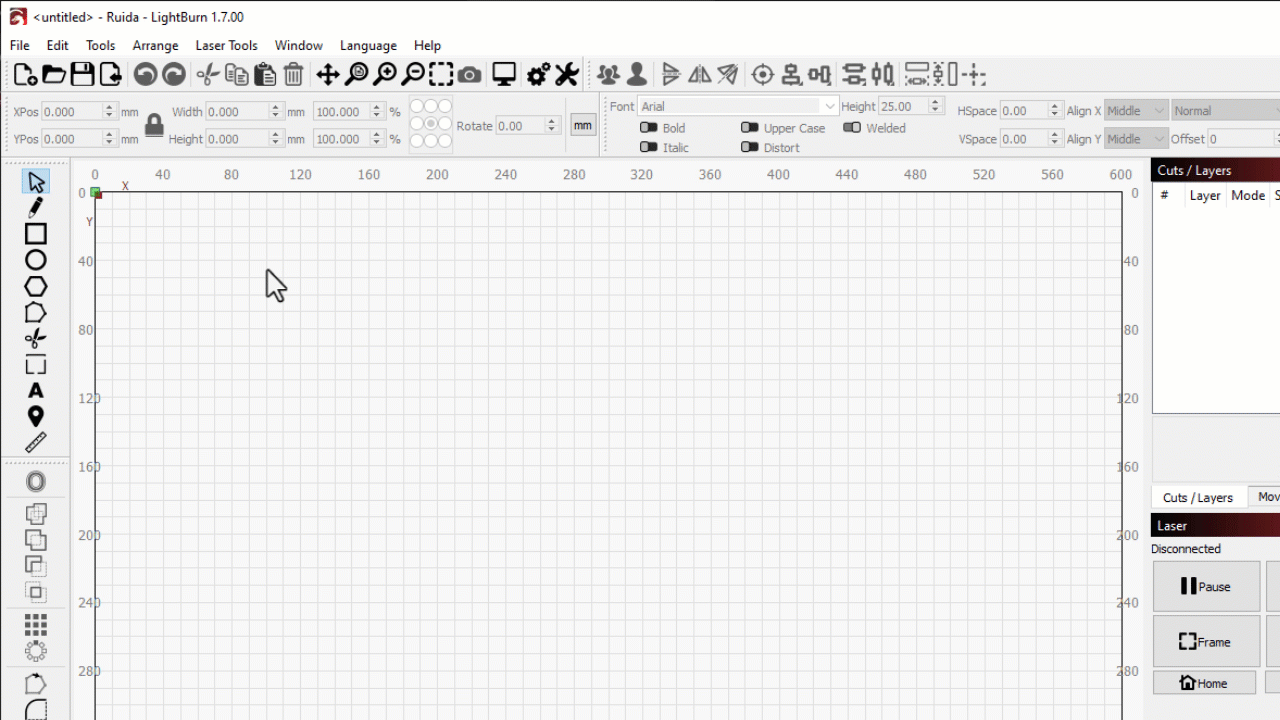This screenshot has height=720, width=1280.
Task: Open the Preview monitor icon
Action: click(504, 75)
